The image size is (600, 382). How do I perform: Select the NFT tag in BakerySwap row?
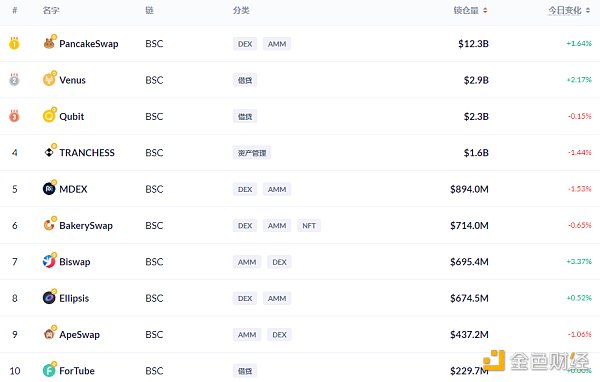pyautogui.click(x=309, y=225)
